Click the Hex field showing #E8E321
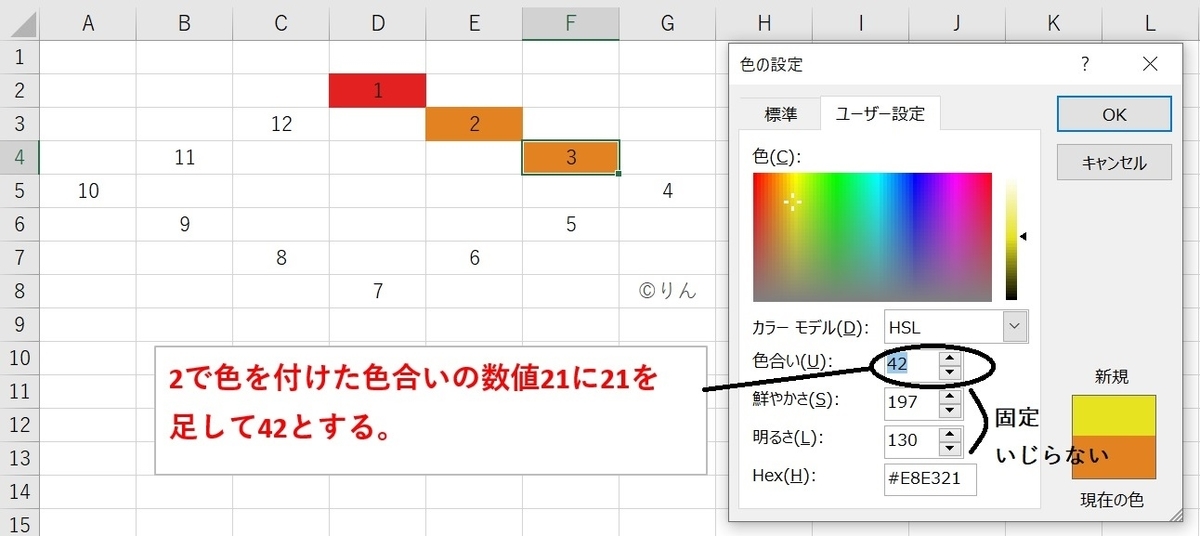This screenshot has width=1200, height=536. tap(931, 479)
